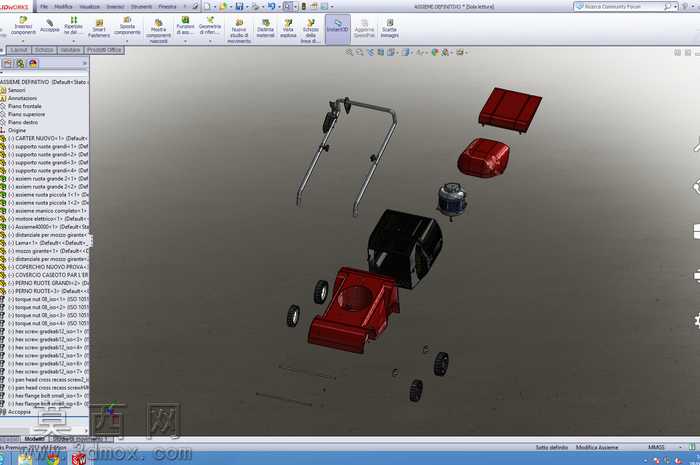The width and height of the screenshot is (700, 465).
Task: Click the New document icon
Action: coord(207,6)
